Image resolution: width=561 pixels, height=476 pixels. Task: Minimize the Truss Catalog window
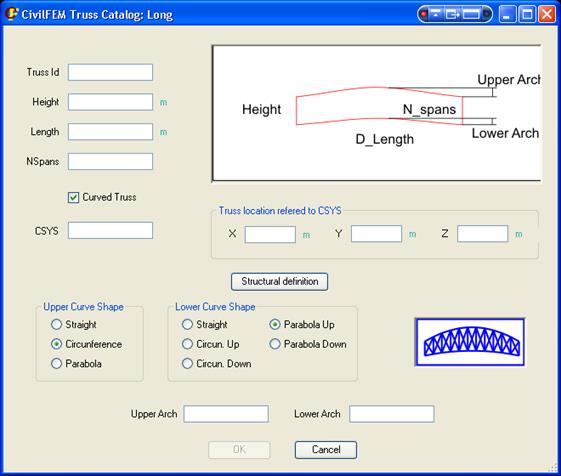(x=507, y=15)
